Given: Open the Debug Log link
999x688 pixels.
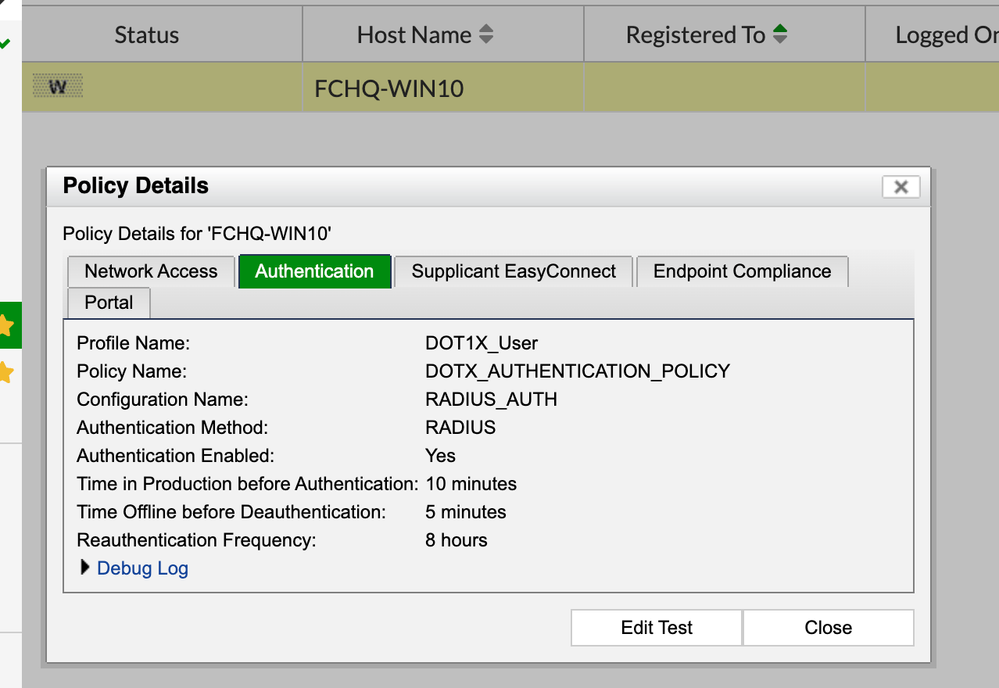Looking at the screenshot, I should pyautogui.click(x=142, y=568).
